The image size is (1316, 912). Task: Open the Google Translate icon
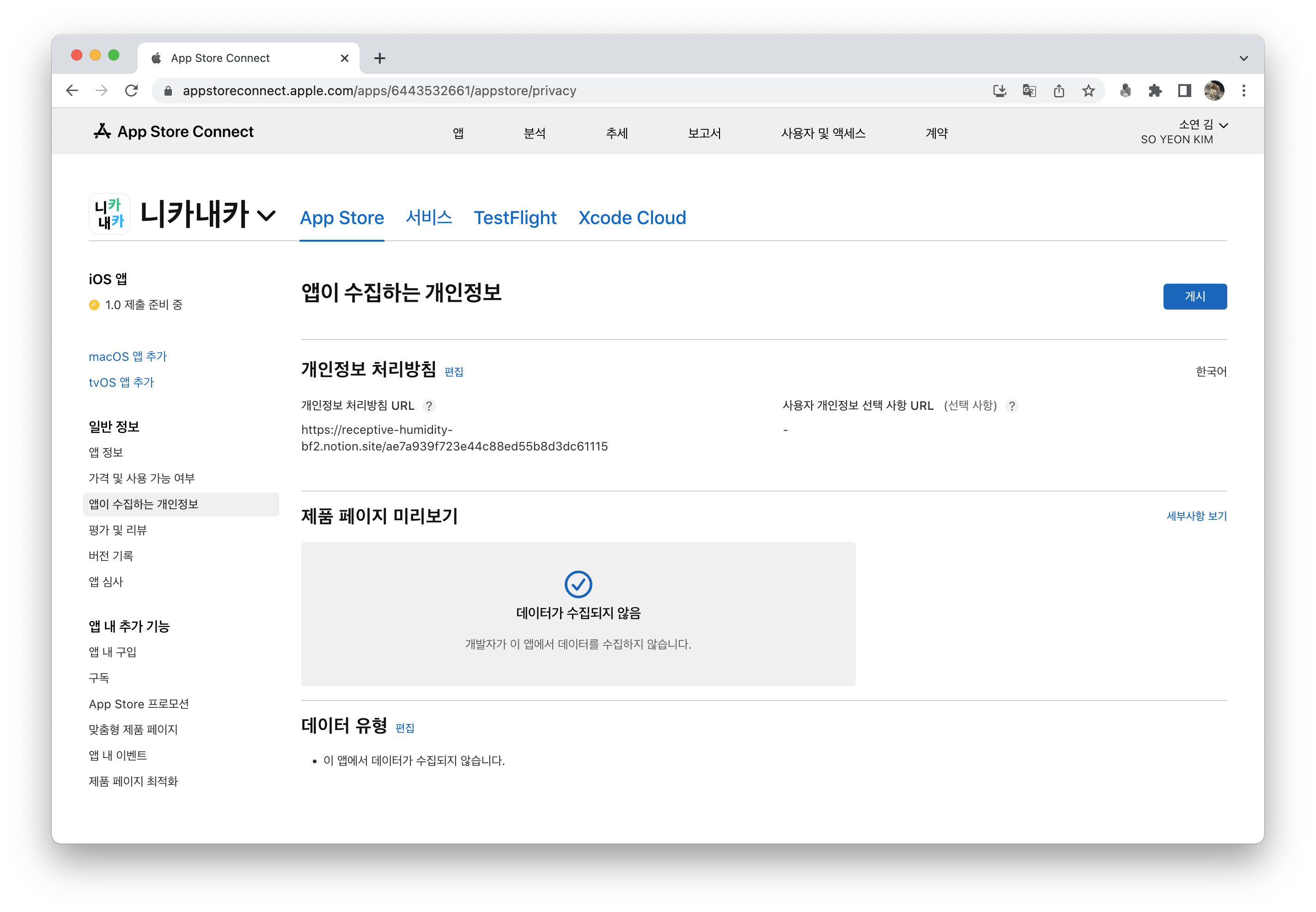1029,90
